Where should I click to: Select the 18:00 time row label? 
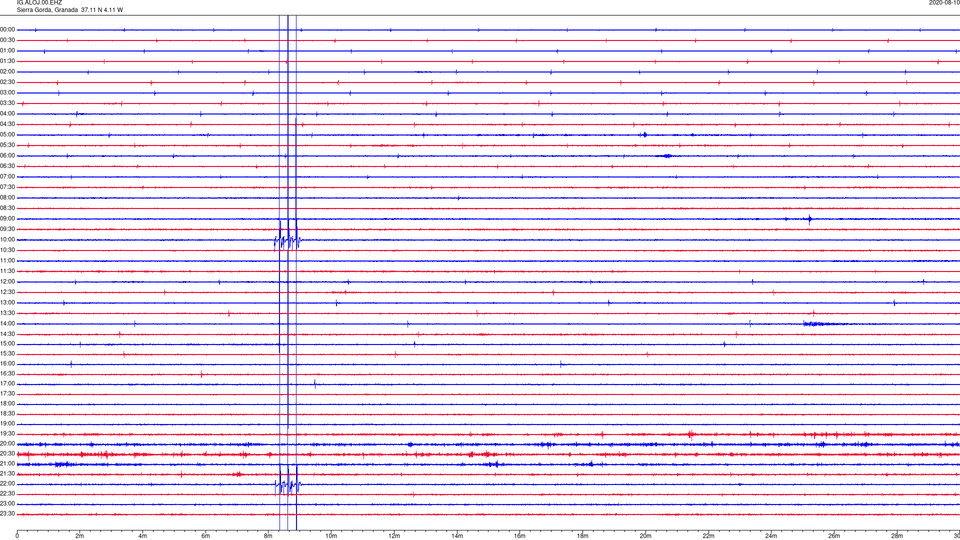(x=8, y=403)
